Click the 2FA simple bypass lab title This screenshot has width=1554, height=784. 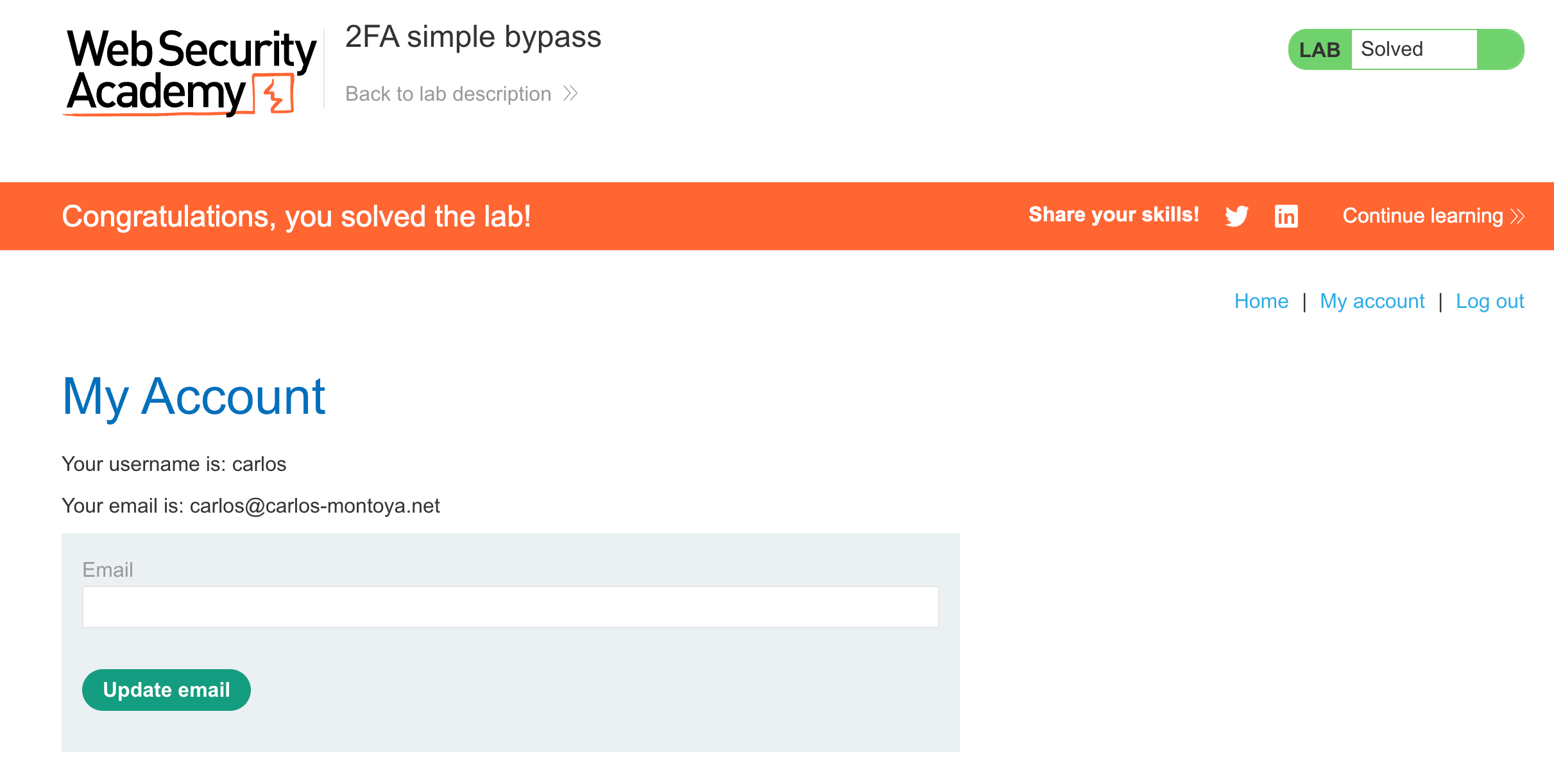pos(473,37)
